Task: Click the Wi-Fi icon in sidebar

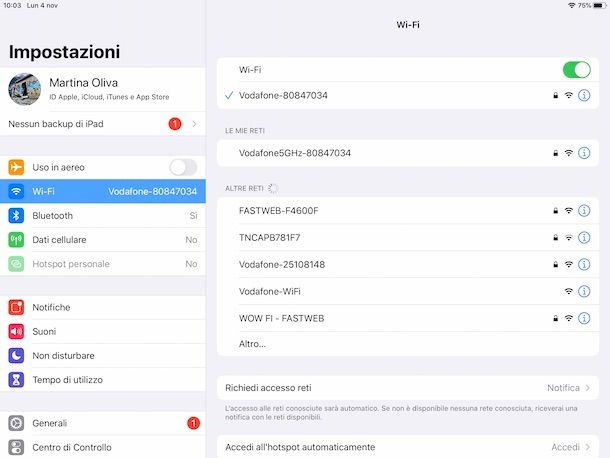Action: [x=16, y=191]
